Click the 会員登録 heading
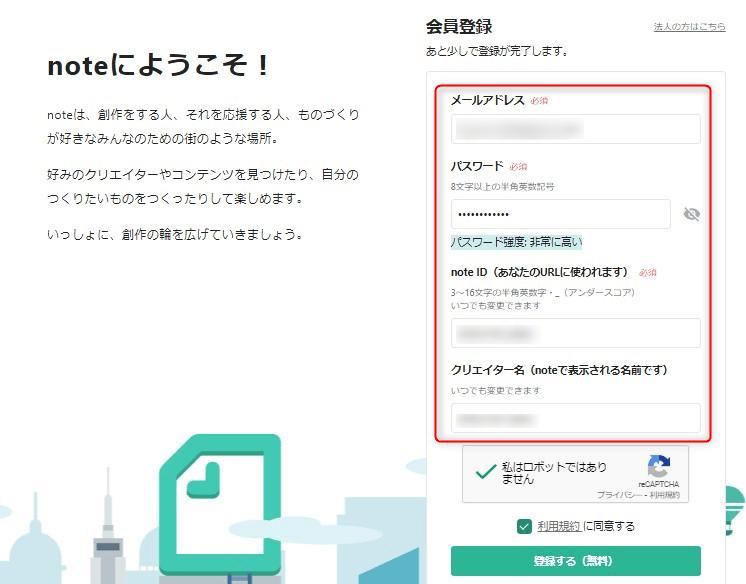Screen dimensions: 746x584 [x=459, y=27]
